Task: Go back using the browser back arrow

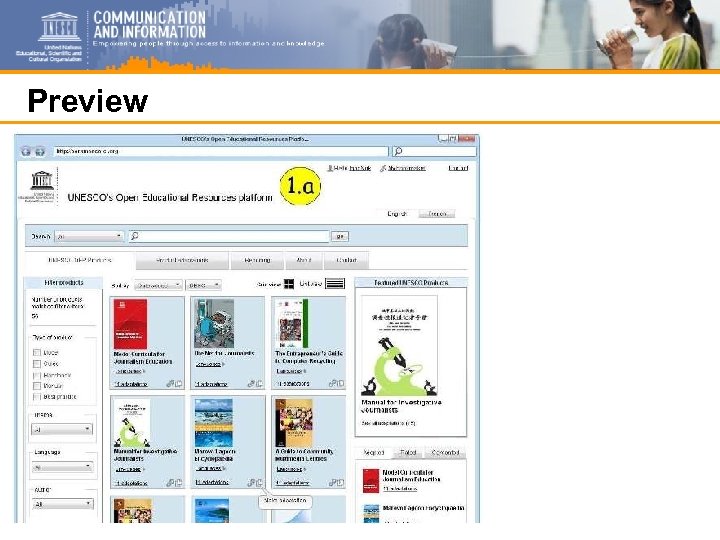Action: [26, 151]
